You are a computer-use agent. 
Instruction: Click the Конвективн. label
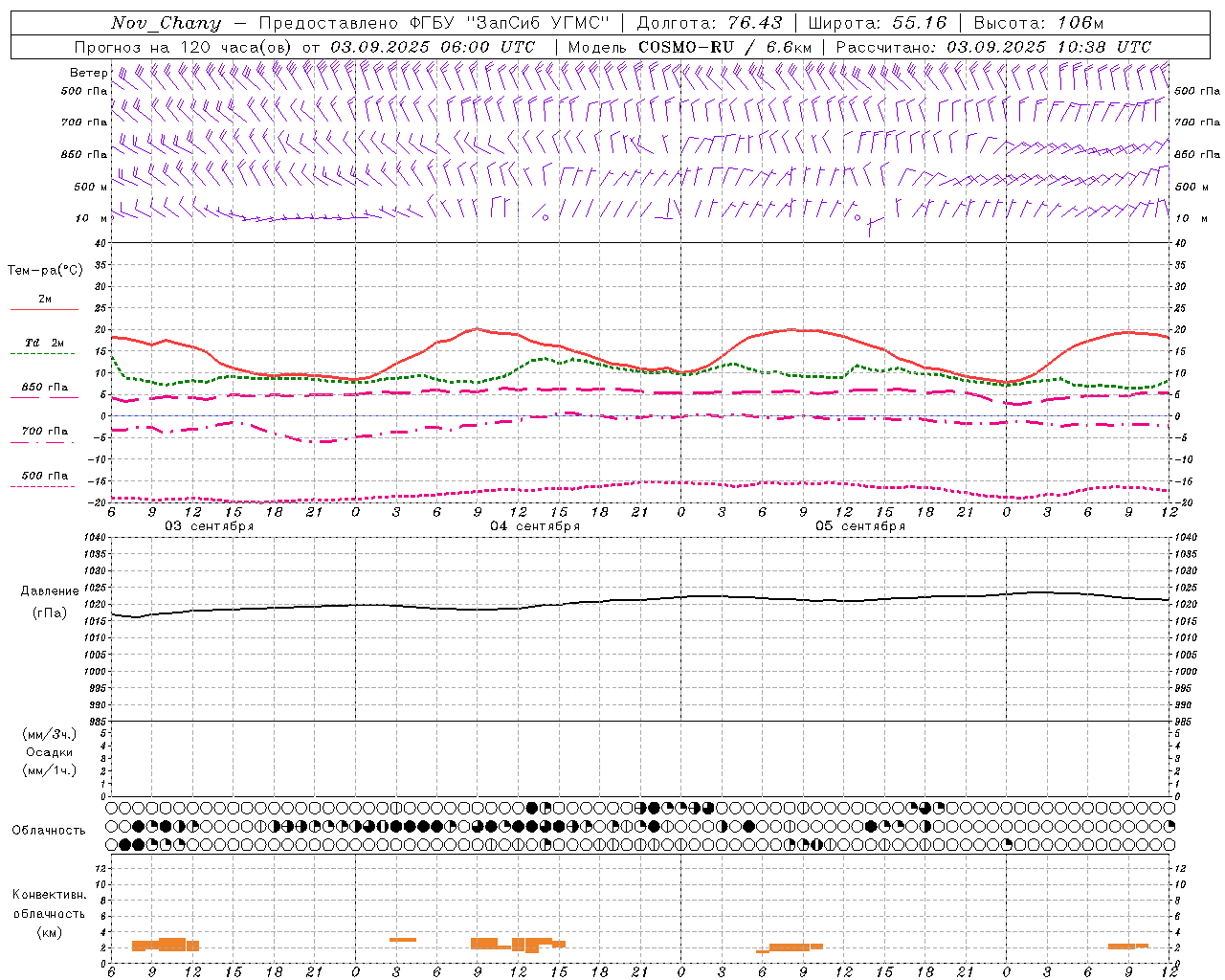[x=49, y=895]
